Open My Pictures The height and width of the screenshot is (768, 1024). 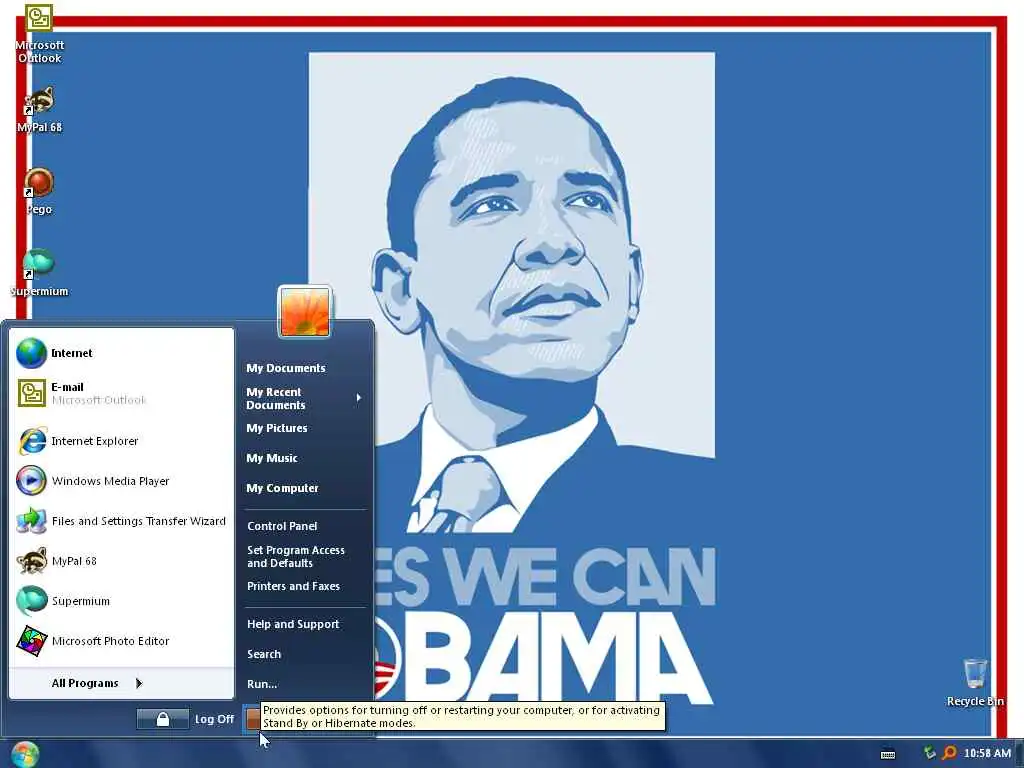pos(304,428)
